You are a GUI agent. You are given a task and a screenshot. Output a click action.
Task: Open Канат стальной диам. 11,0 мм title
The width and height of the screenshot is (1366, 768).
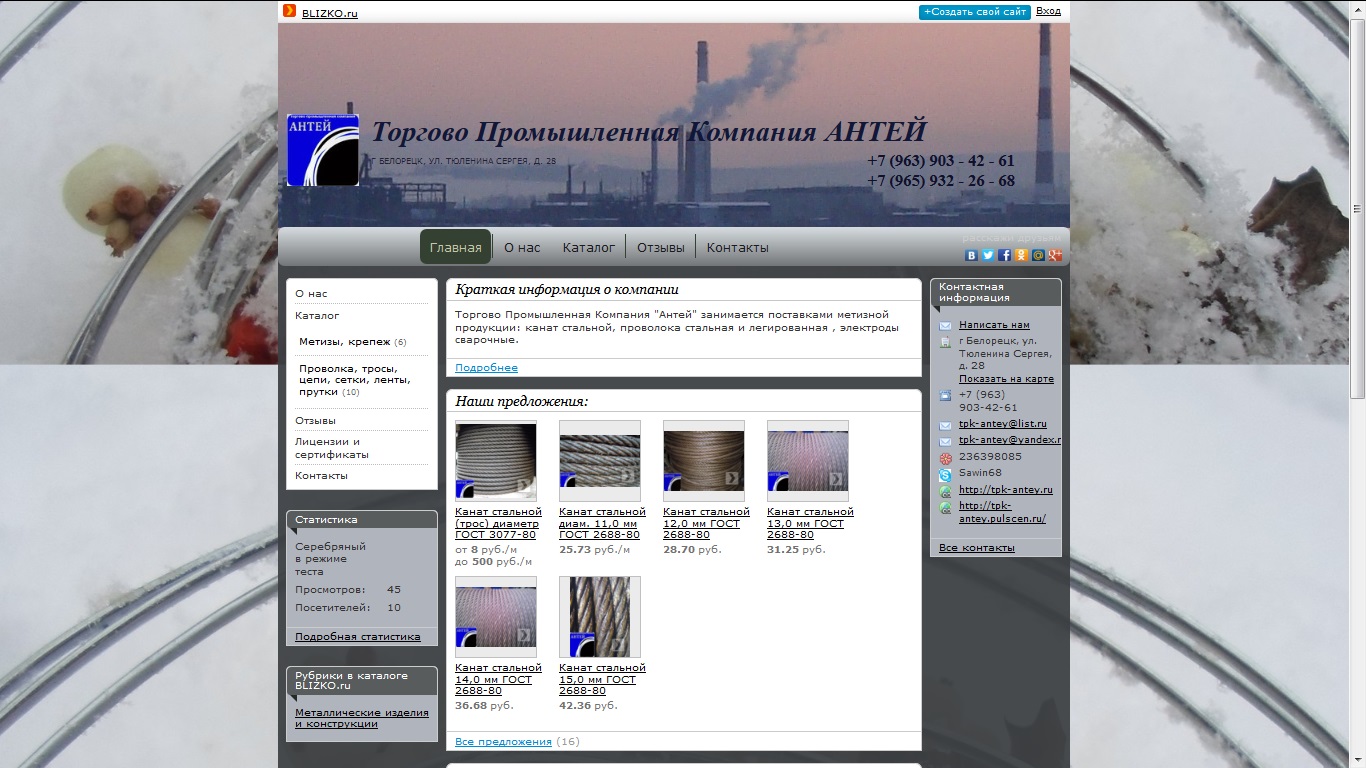click(x=602, y=523)
